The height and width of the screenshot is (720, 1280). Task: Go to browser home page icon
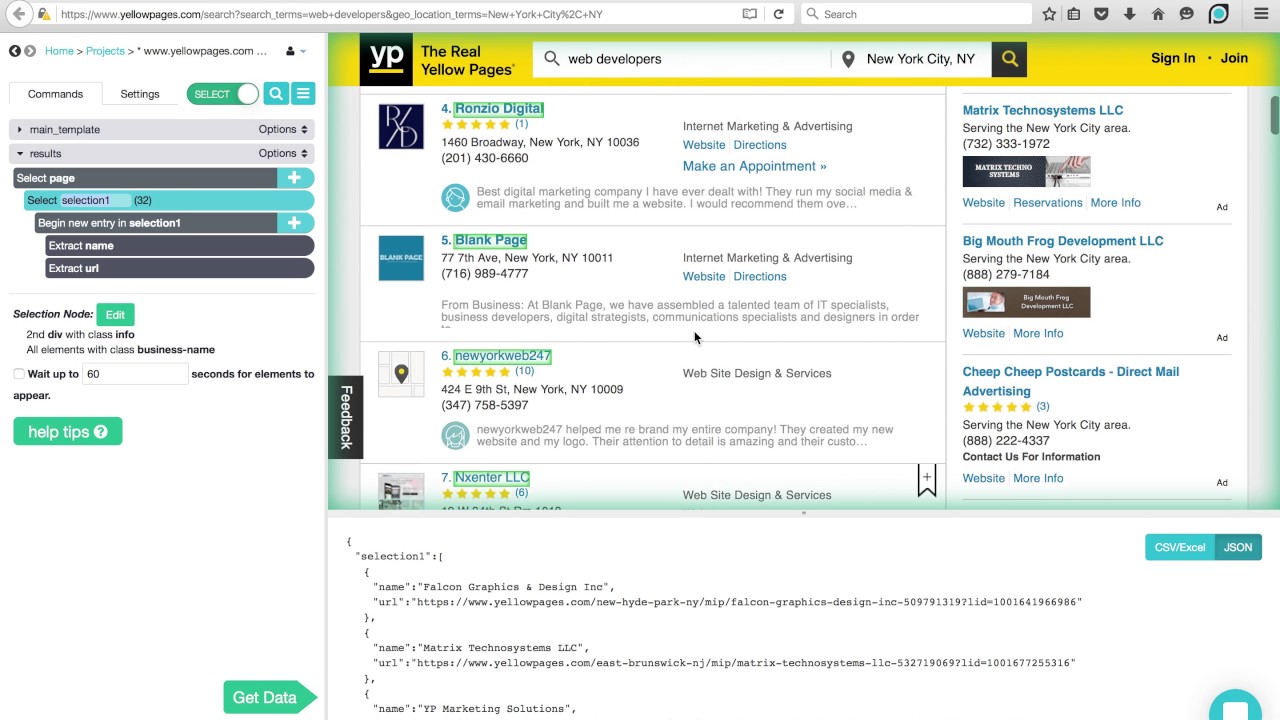pos(1158,14)
